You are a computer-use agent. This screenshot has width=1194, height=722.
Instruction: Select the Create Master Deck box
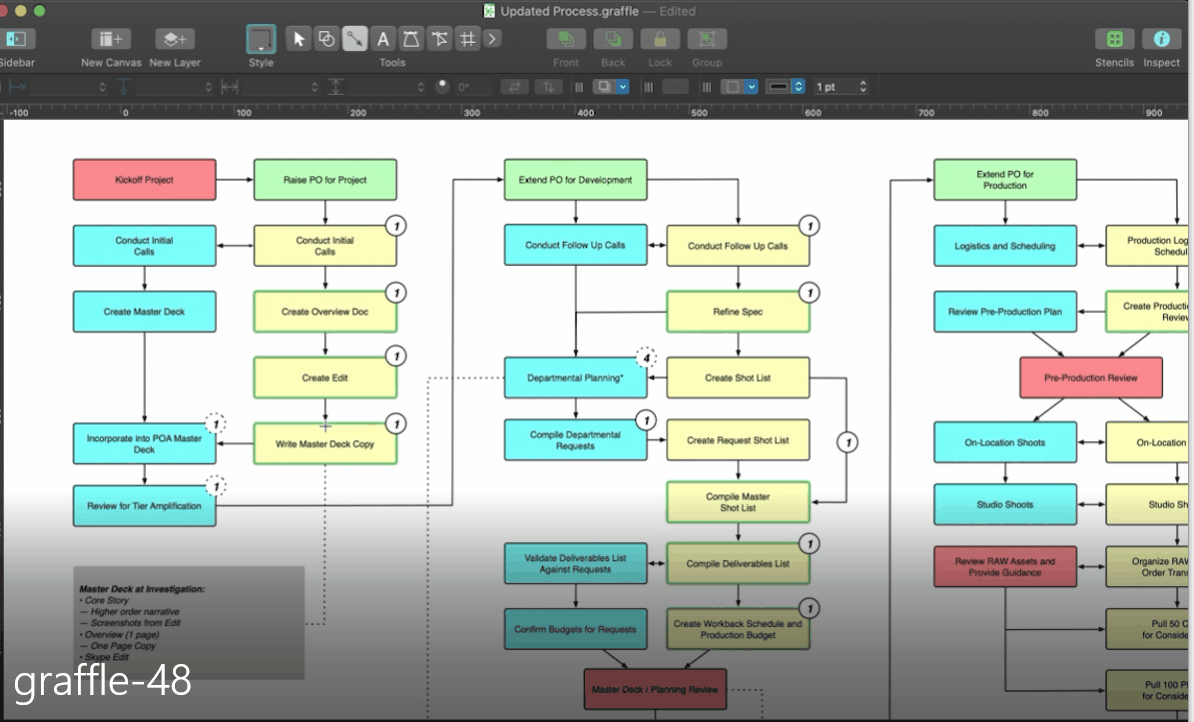click(x=145, y=311)
